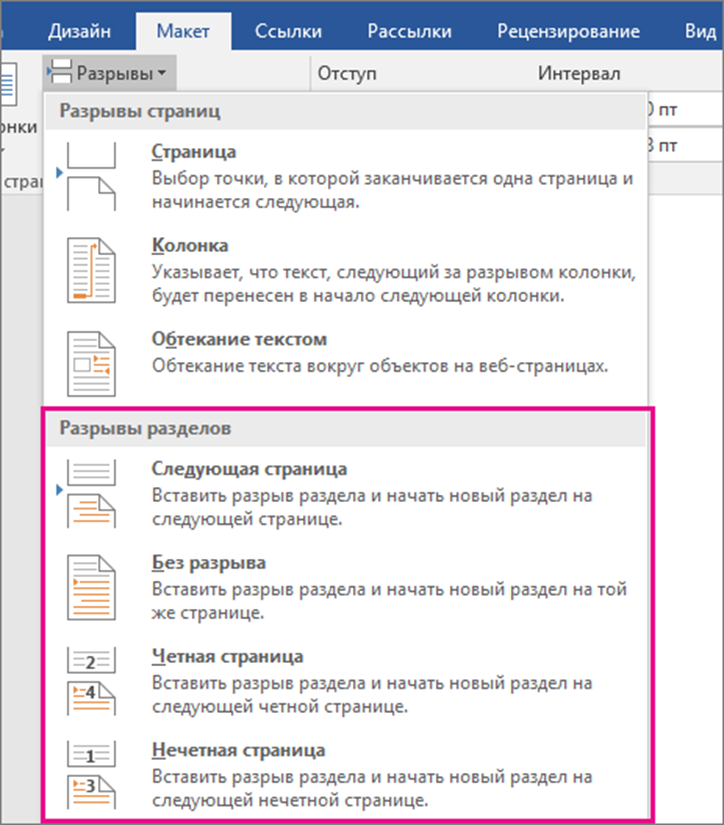
Task: Click the Отступ label
Action: pyautogui.click(x=347, y=74)
